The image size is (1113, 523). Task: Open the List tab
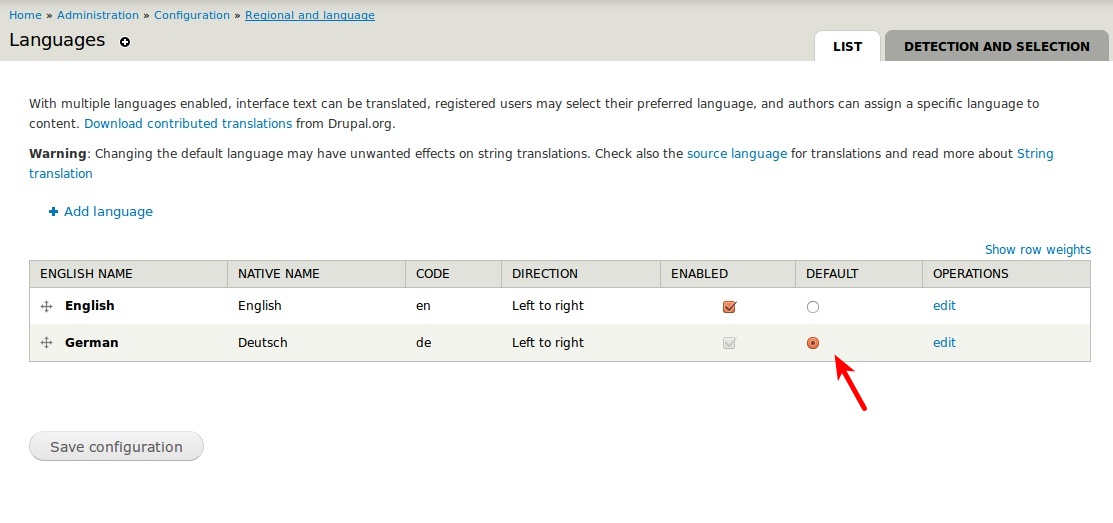[x=847, y=46]
